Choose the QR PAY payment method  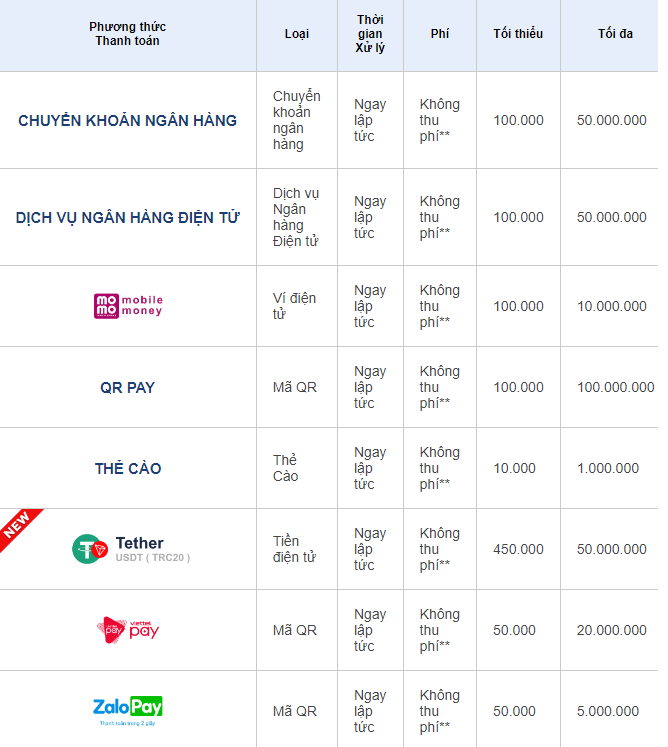[x=127, y=387]
